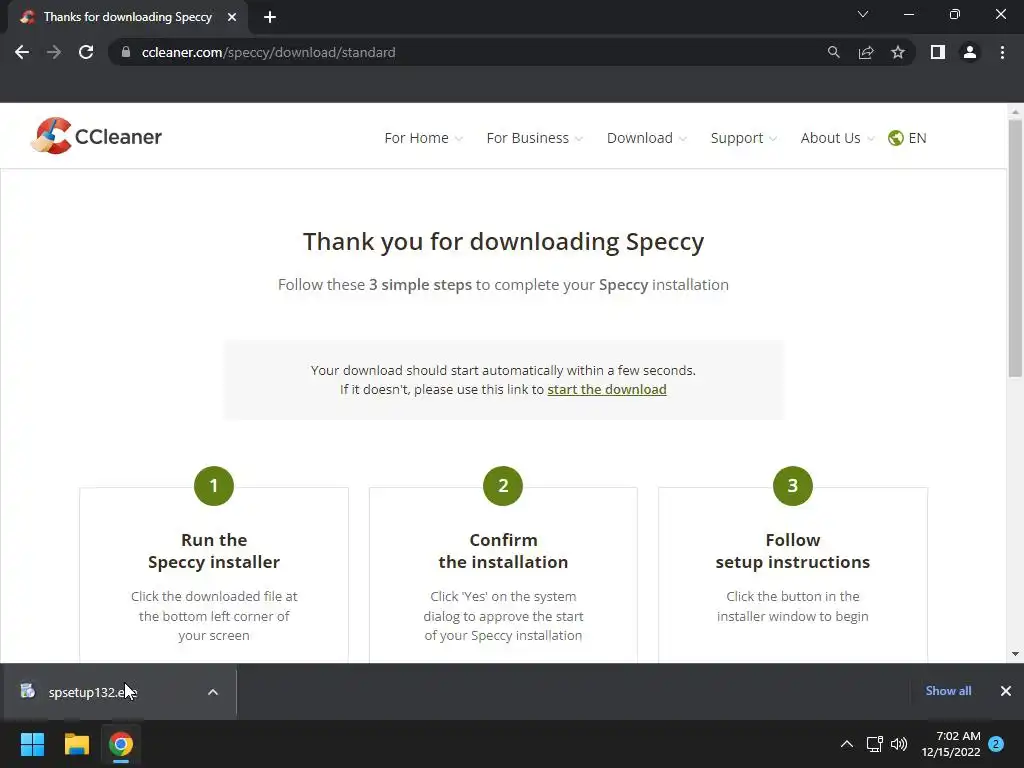Image resolution: width=1024 pixels, height=768 pixels.
Task: Click the page vertical scrollbar
Action: (1015, 248)
